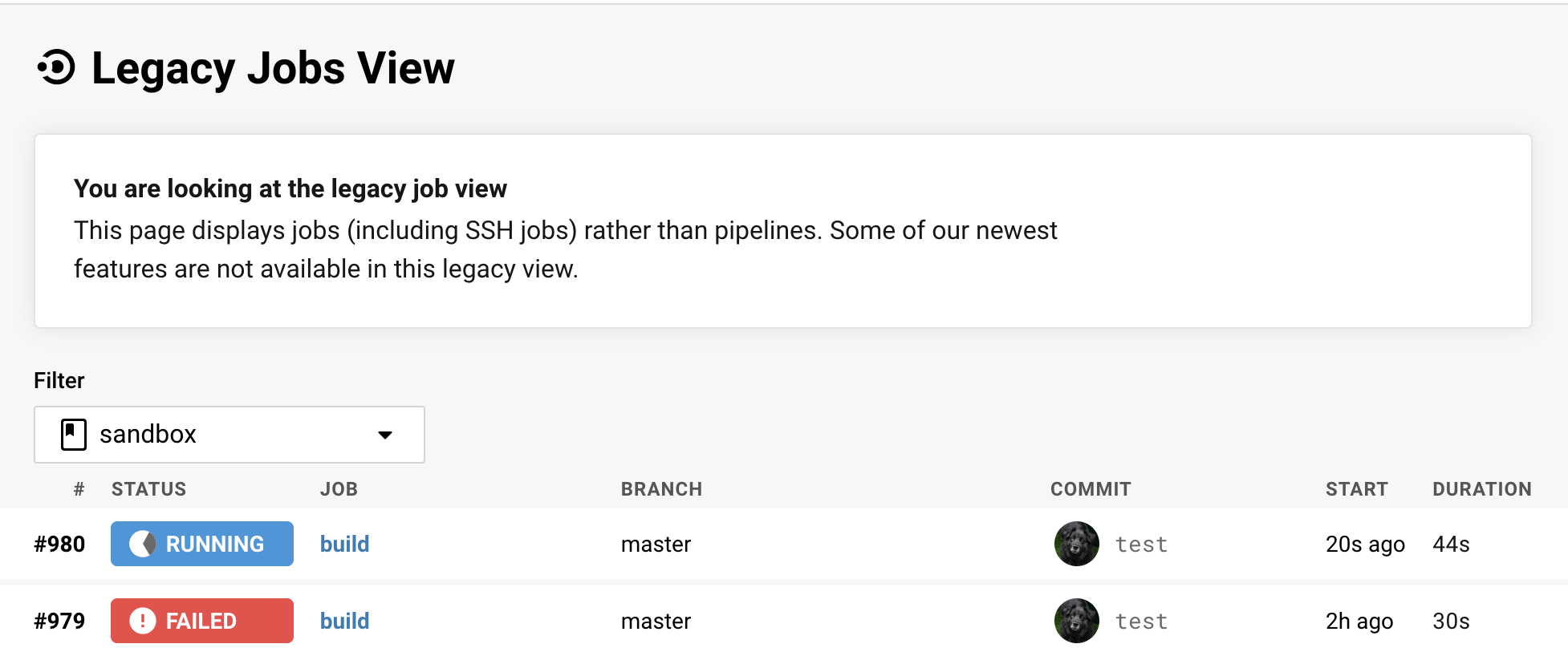
Task: Open the build job link for #979
Action: 344,621
